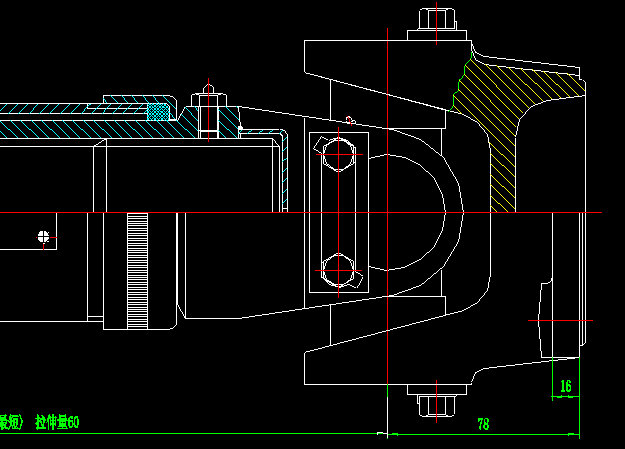The height and width of the screenshot is (449, 625).
Task: Click the top hex bolt on the flange
Action: (436, 21)
